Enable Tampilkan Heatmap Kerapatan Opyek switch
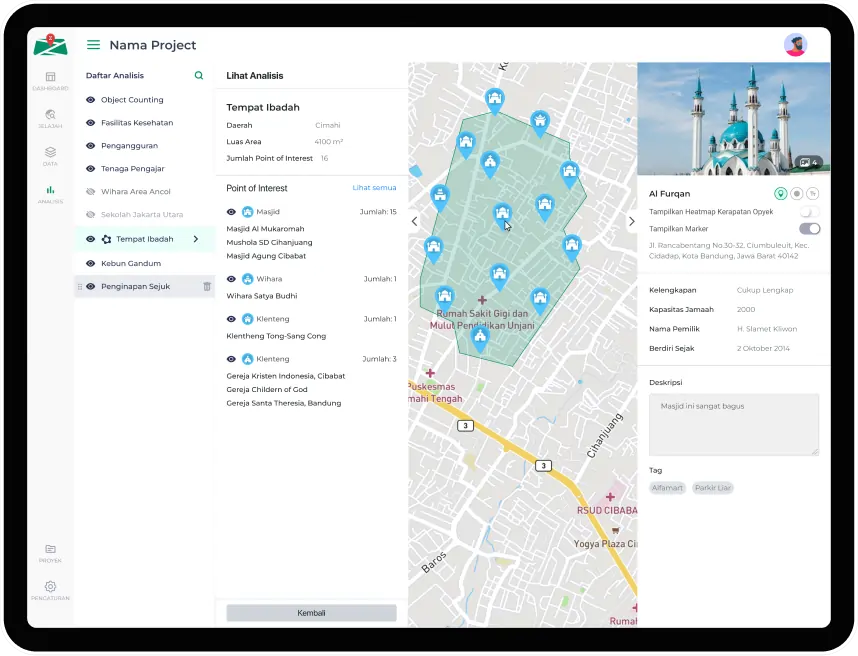Screen dimensions: 858x656 809,212
